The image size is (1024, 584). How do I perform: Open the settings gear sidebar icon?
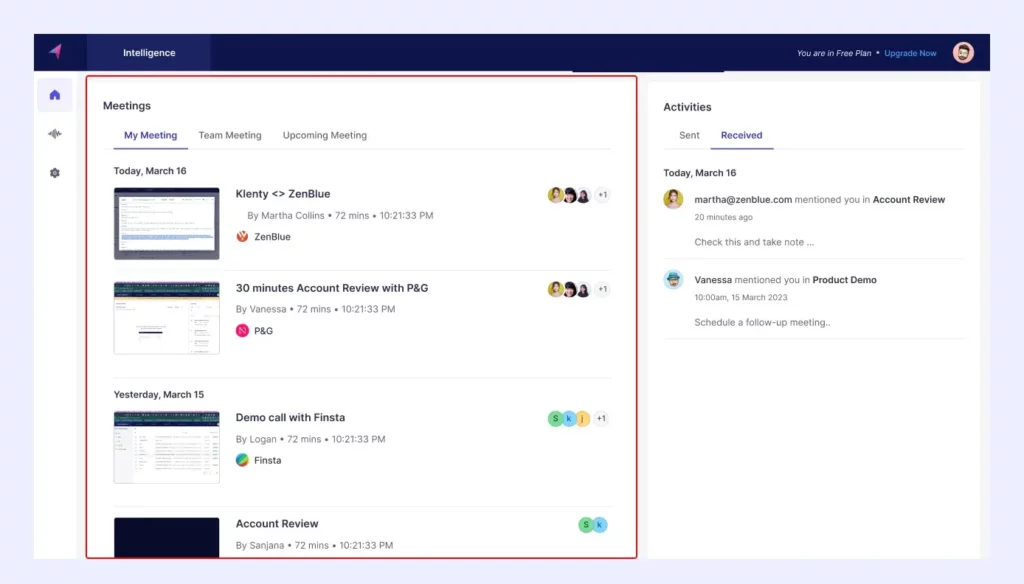coord(55,173)
